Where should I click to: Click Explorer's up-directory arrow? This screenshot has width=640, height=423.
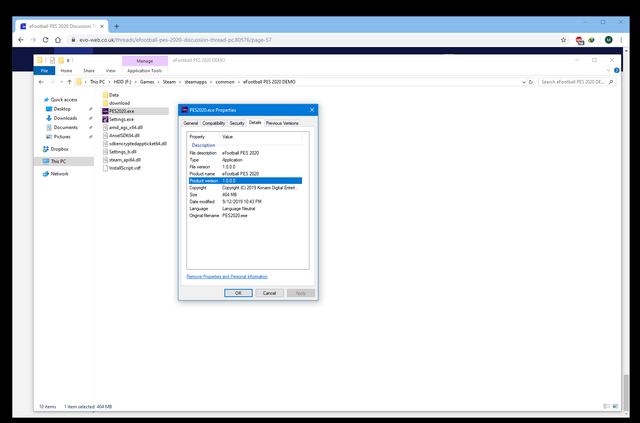pos(69,82)
